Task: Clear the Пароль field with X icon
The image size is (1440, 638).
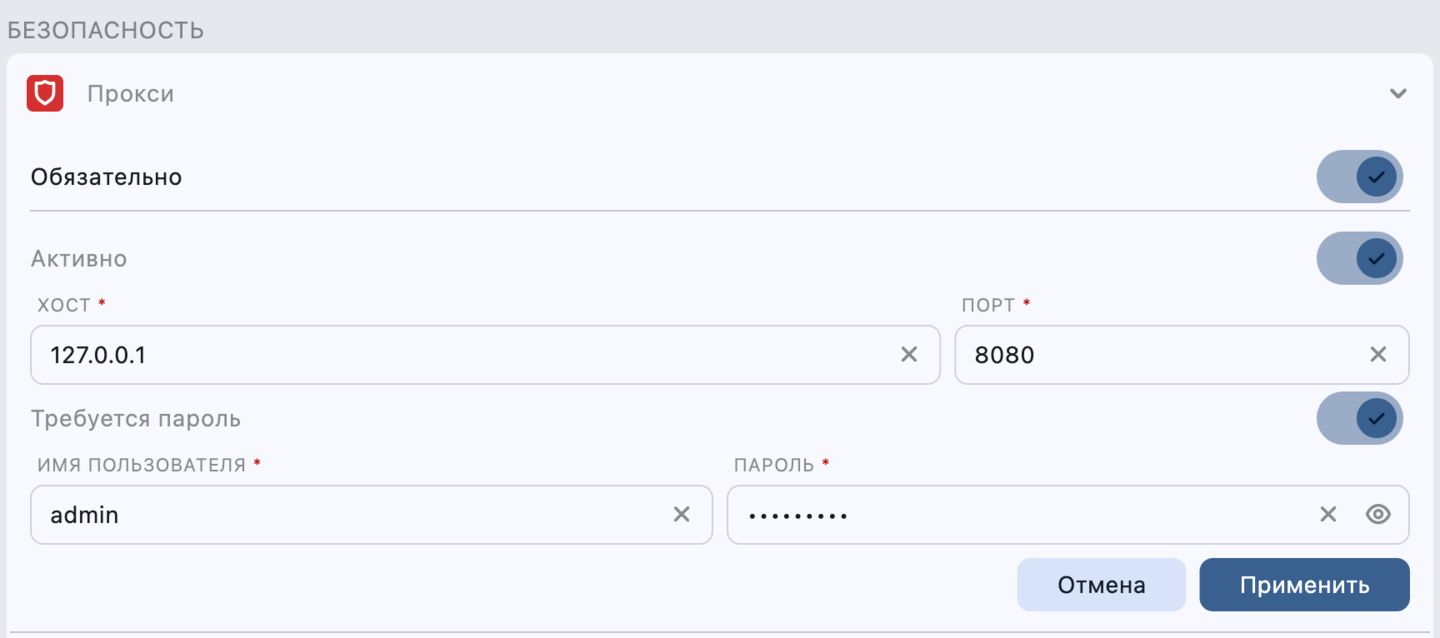Action: coord(1328,514)
